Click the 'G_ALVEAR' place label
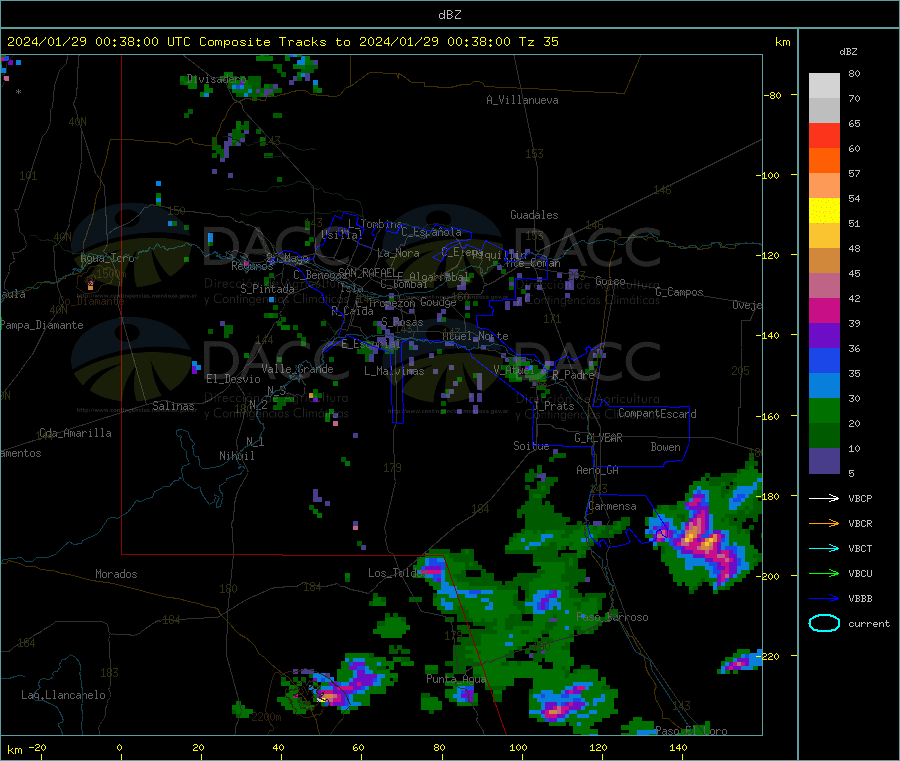 (598, 438)
